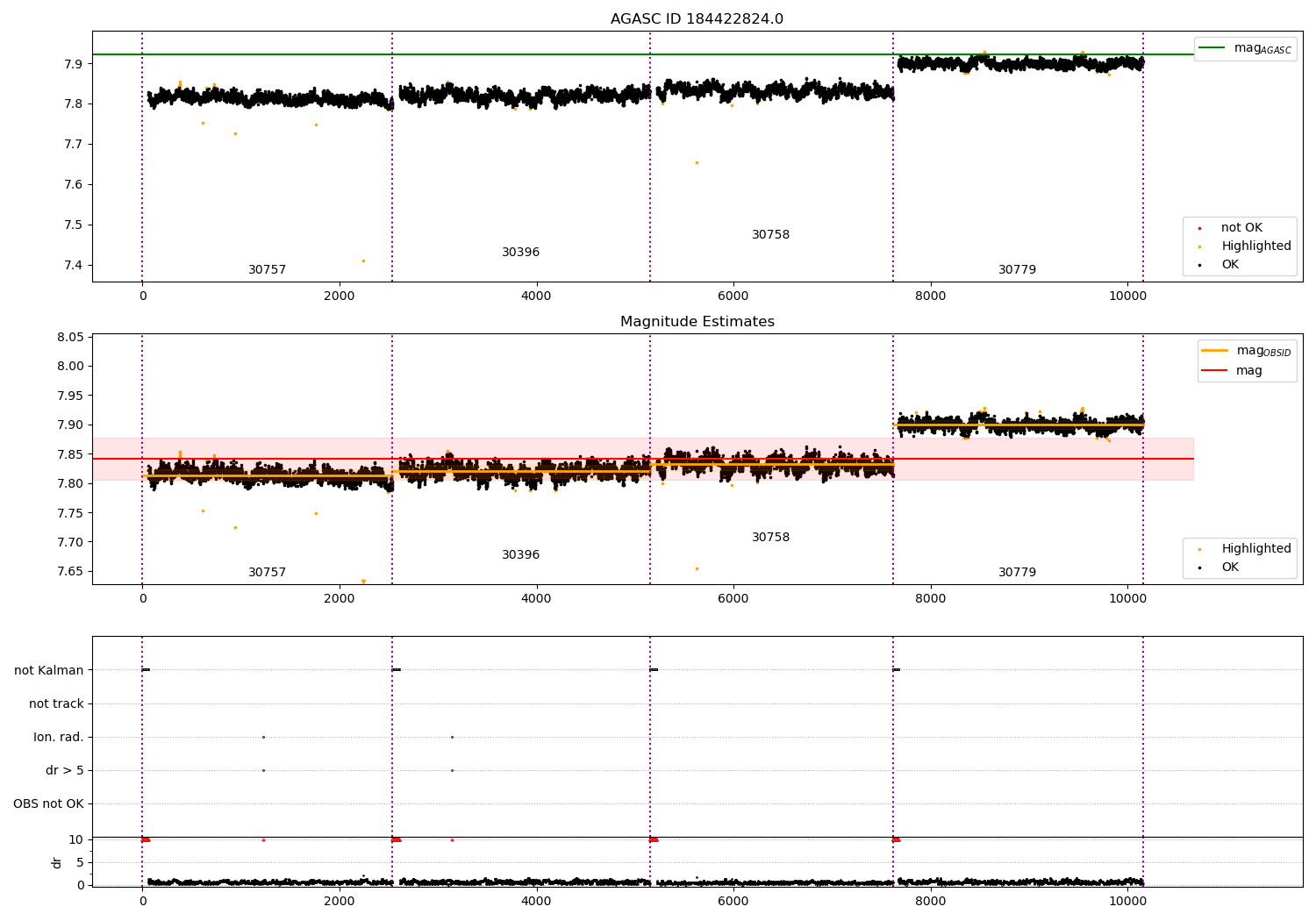Click the orange triangle marker at bottom of Magnitude Estimates plot
The height and width of the screenshot is (921, 1316).
(363, 582)
